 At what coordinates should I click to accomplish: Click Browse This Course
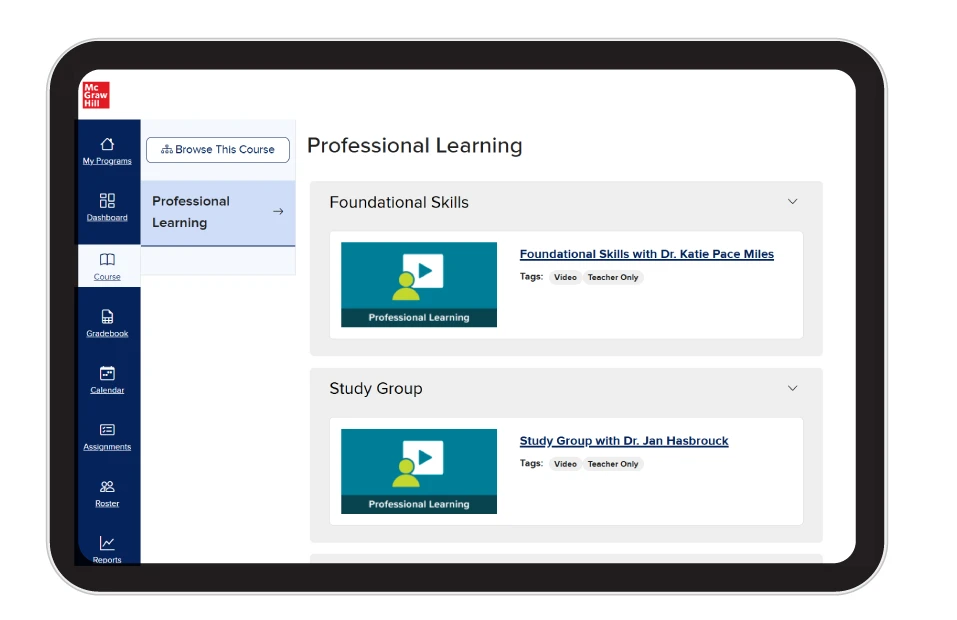click(x=217, y=149)
